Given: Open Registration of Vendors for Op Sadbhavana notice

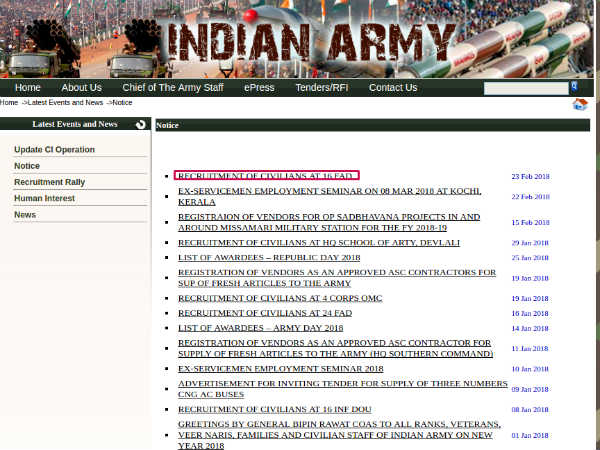Looking at the screenshot, I should point(329,222).
